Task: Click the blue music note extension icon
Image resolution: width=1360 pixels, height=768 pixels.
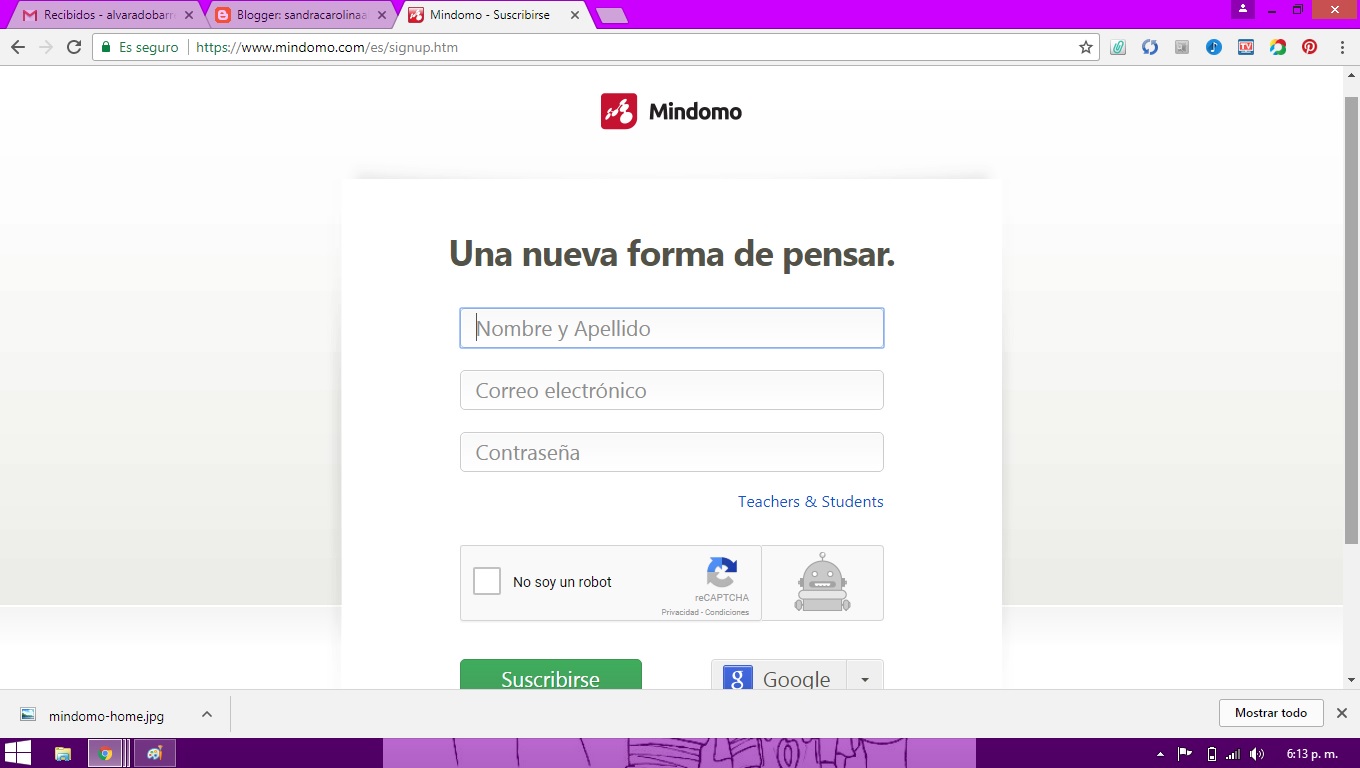Action: [x=1213, y=47]
